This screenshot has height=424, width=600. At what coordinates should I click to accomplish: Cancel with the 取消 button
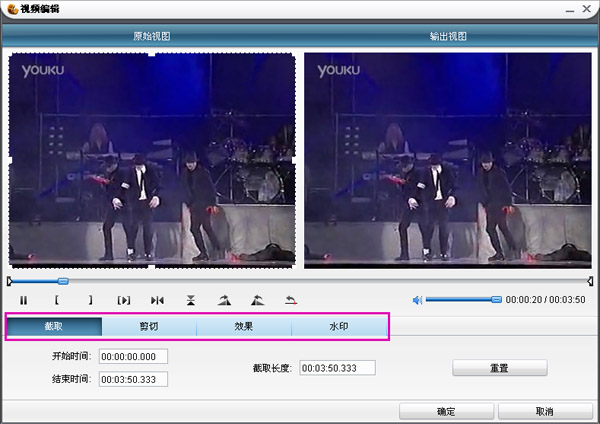point(545,411)
